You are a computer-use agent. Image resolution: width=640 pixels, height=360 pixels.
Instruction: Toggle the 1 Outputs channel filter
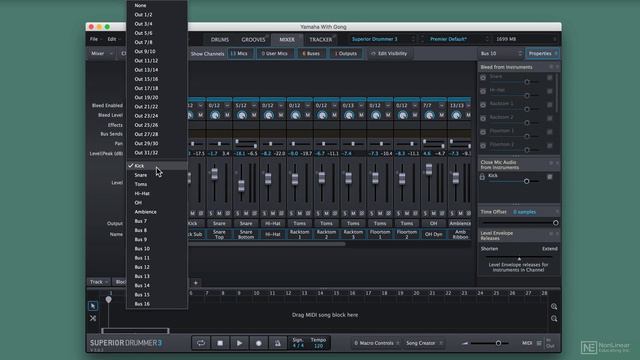346,53
